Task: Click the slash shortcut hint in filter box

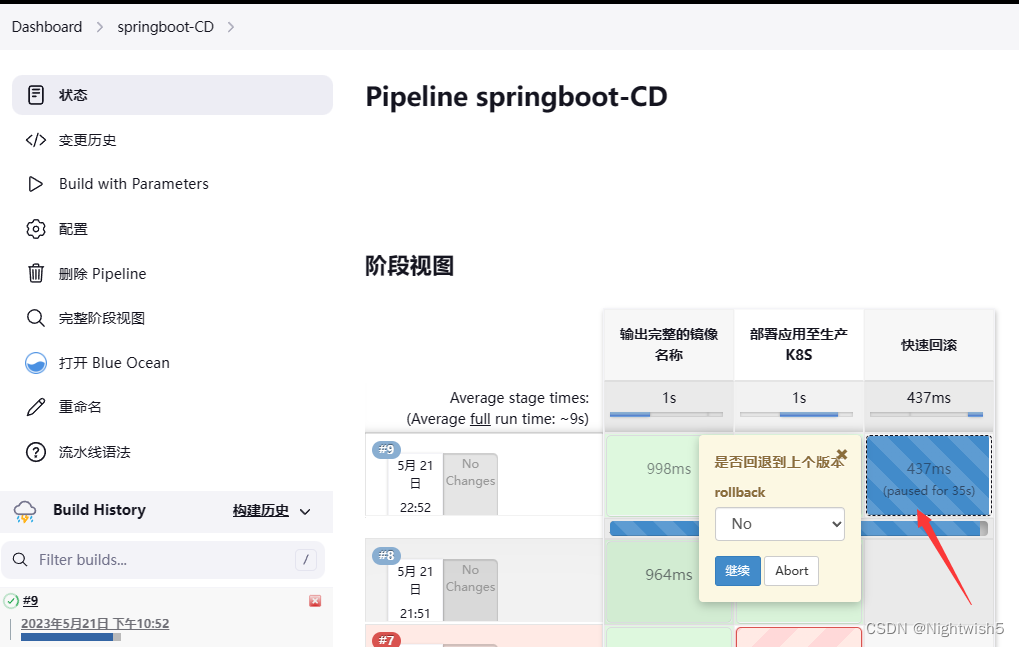Action: [x=306, y=559]
